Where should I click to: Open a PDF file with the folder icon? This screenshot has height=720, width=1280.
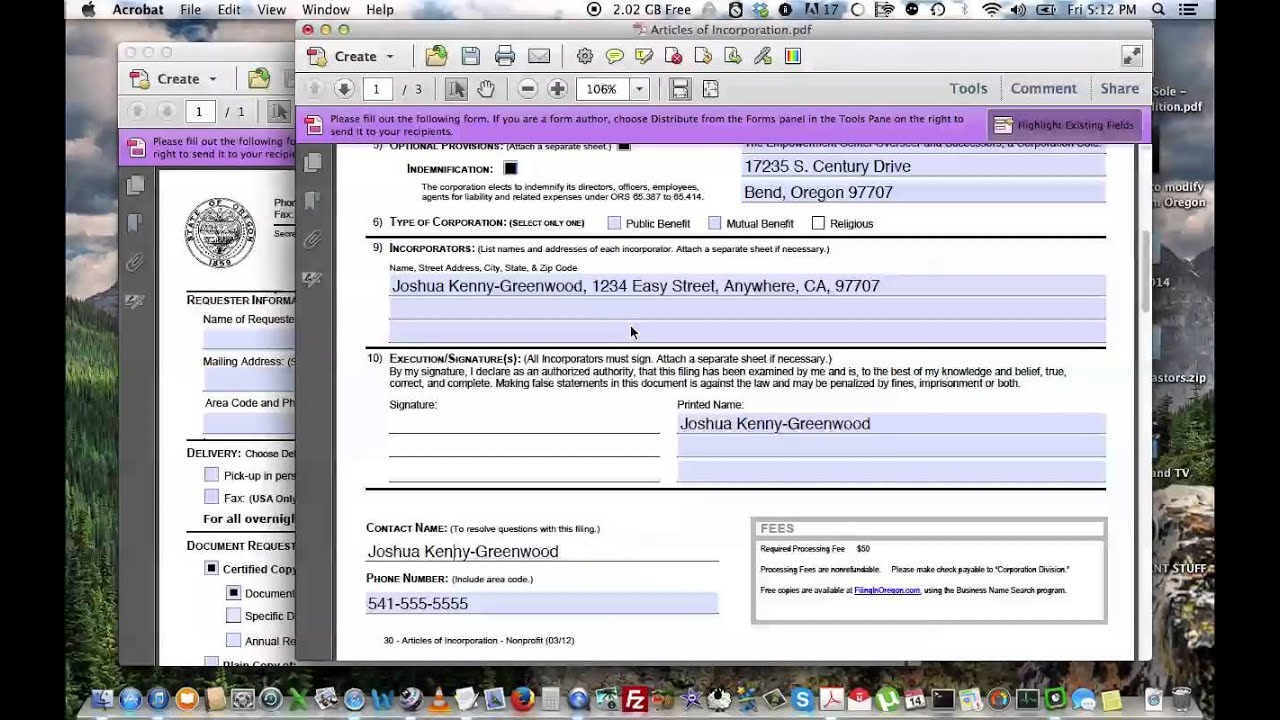point(436,56)
